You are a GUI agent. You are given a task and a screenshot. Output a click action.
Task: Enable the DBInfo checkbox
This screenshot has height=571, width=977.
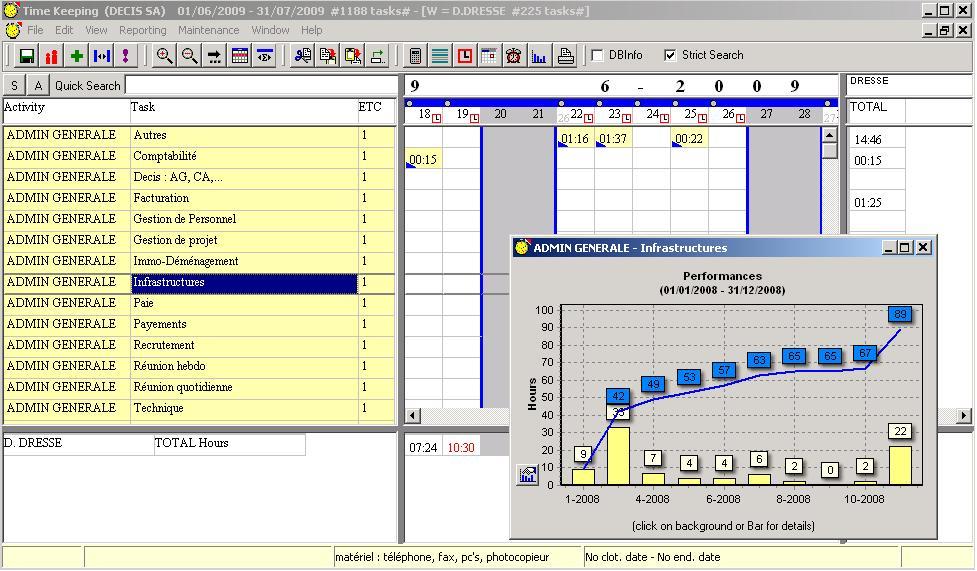[598, 56]
